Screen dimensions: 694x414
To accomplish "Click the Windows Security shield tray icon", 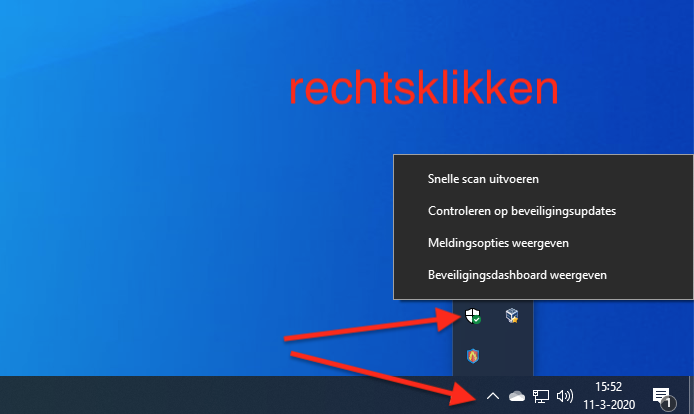I will tap(473, 318).
